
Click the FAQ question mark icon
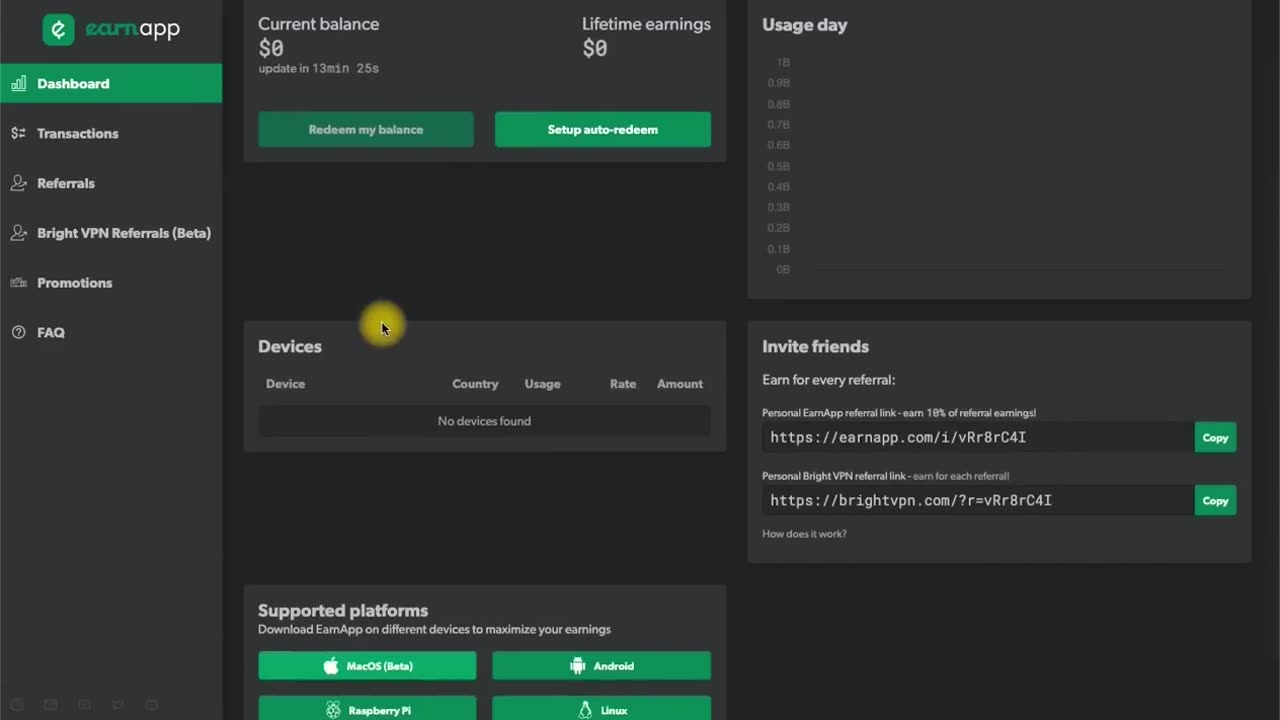click(18, 332)
